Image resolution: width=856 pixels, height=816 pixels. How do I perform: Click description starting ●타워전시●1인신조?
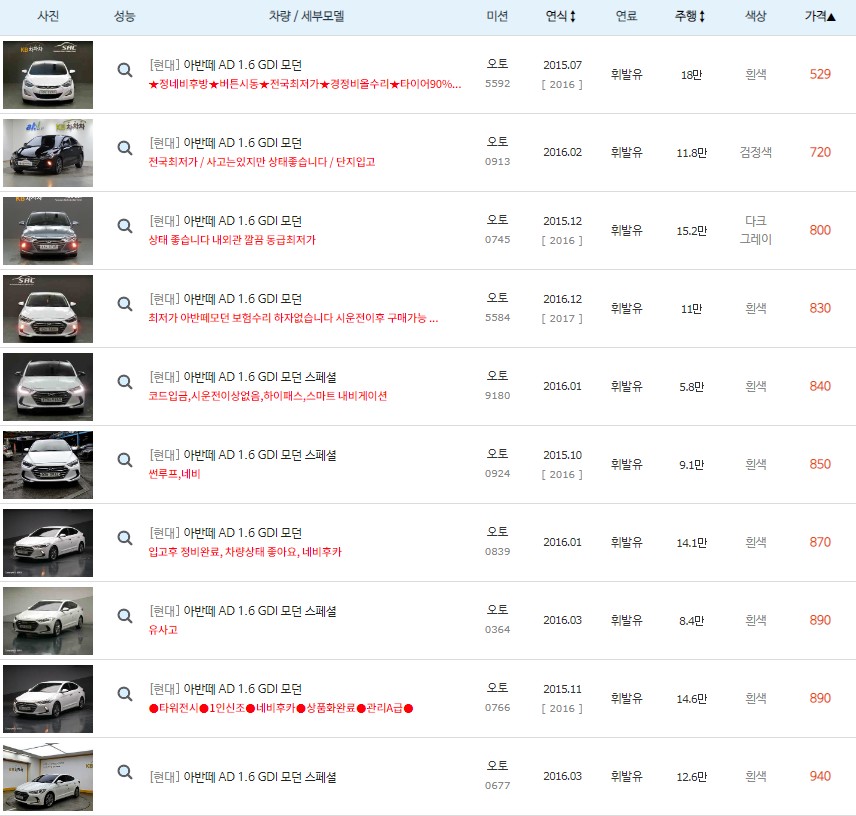point(281,708)
